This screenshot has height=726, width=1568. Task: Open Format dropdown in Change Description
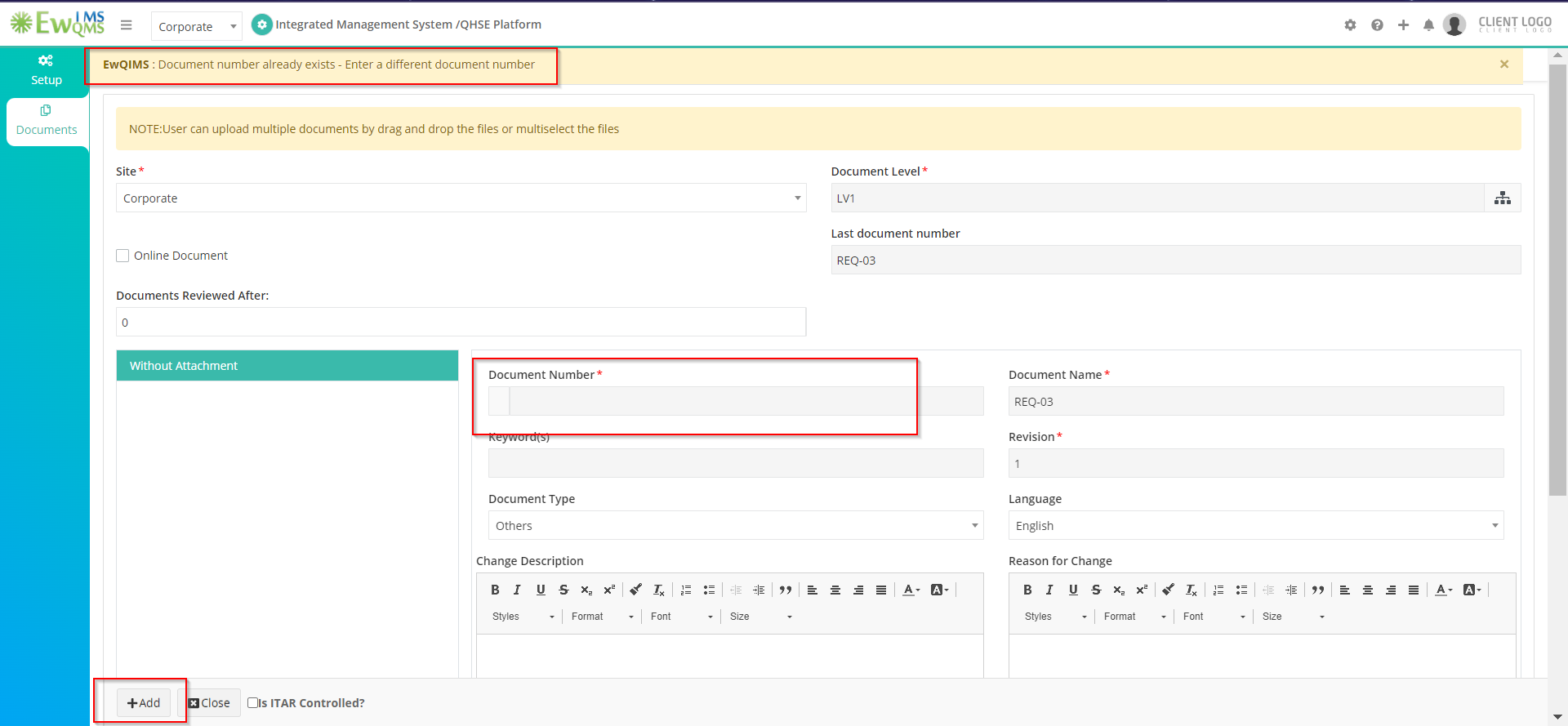tap(602, 617)
